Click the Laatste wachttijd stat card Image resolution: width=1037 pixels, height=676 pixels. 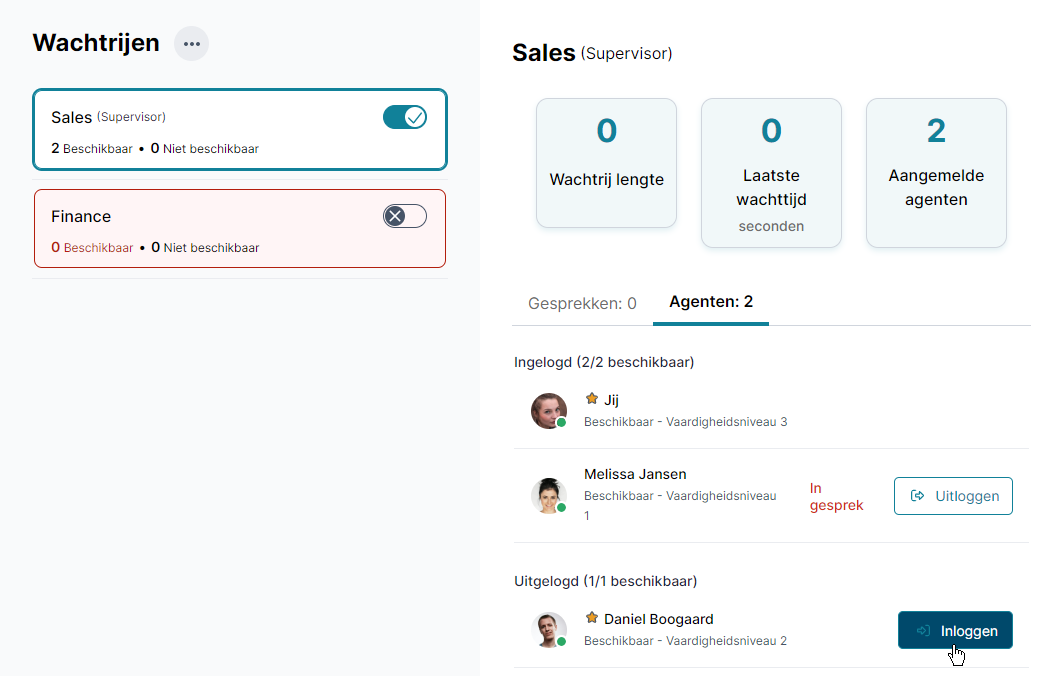(771, 172)
